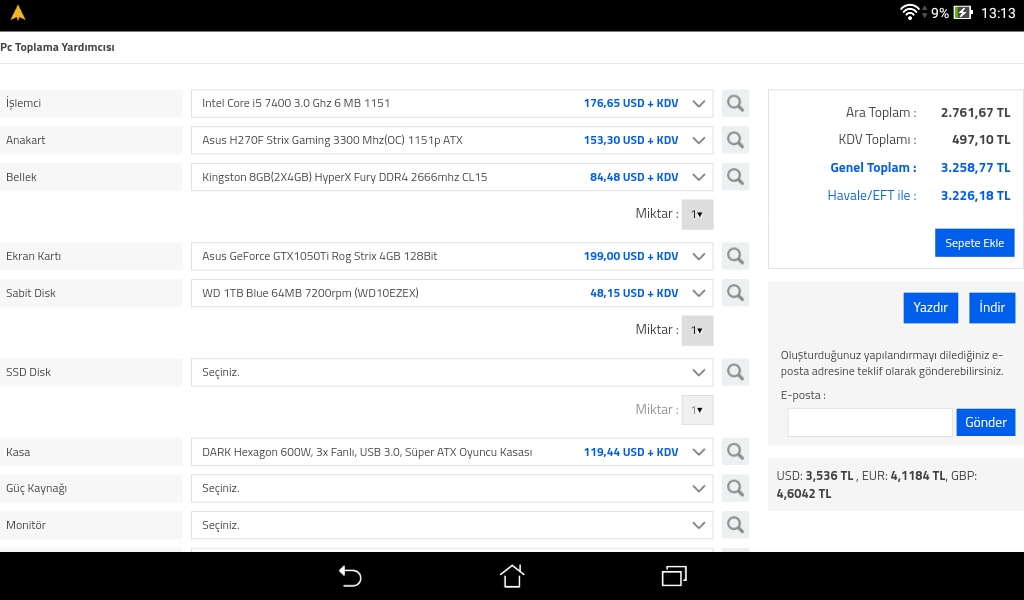Screen dimensions: 1024x600
Task: Click the KDV Toplamı 497,10 TL value
Action: (981, 140)
